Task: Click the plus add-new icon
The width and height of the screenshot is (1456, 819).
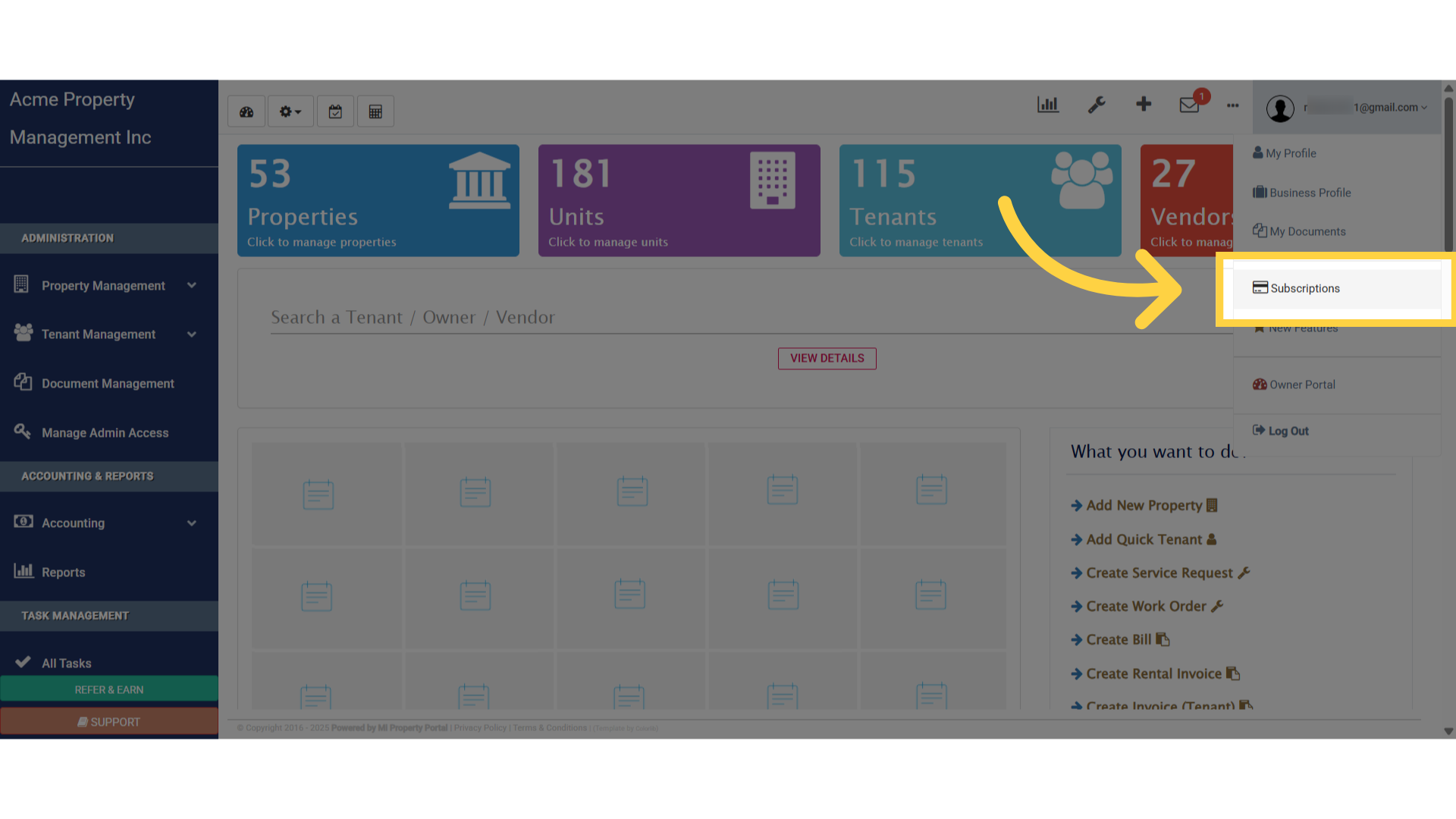Action: [1144, 104]
